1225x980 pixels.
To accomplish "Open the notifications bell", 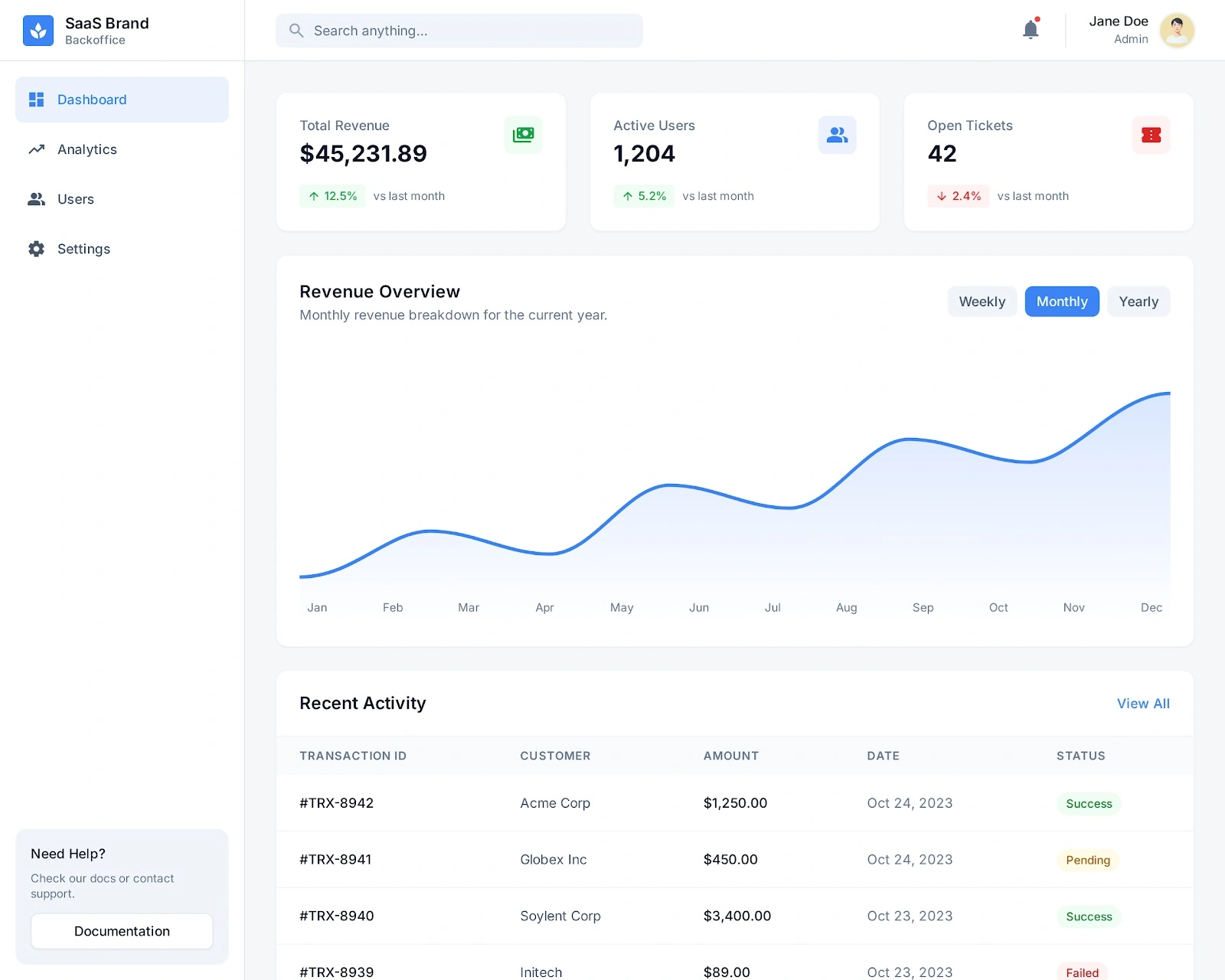I will 1031,30.
